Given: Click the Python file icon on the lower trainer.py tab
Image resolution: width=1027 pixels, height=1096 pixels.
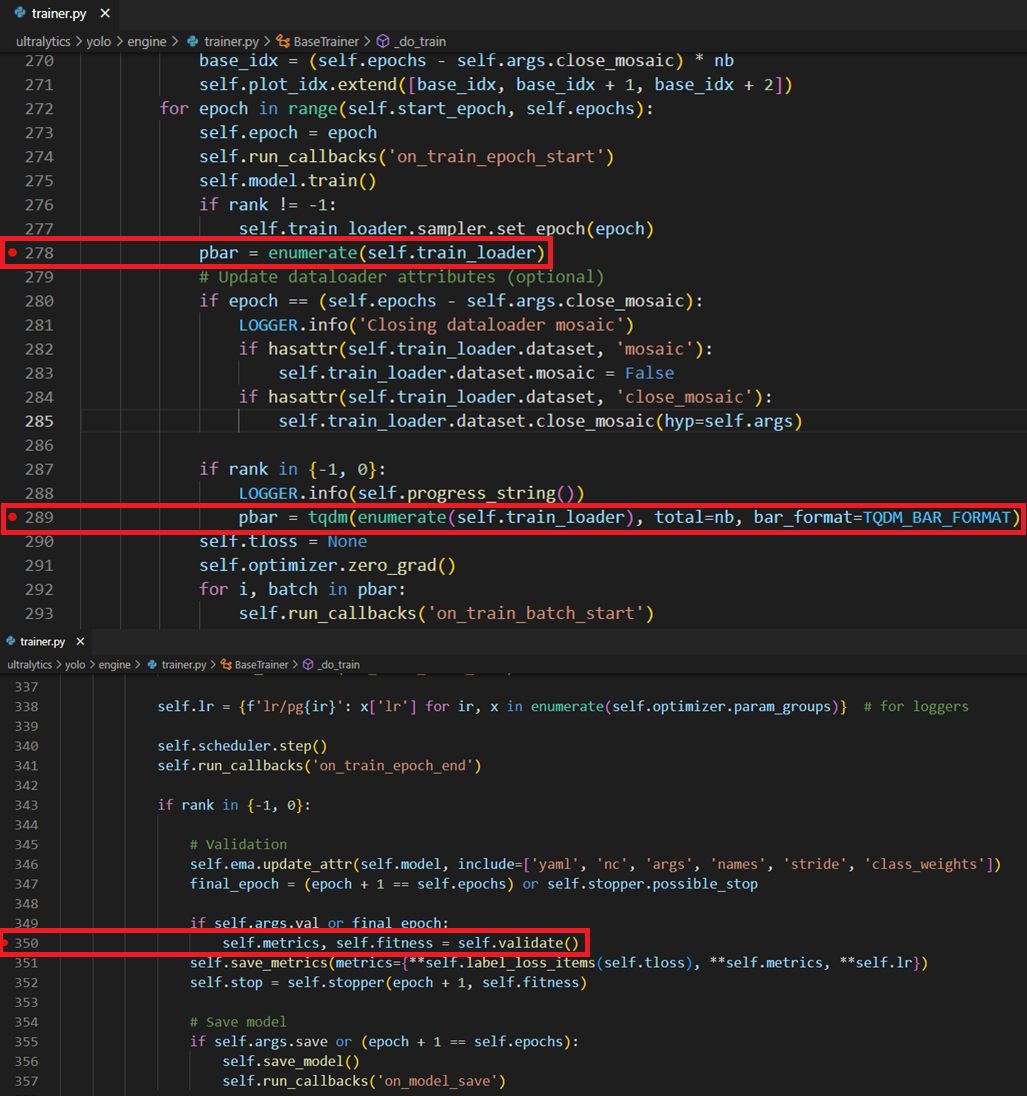Looking at the screenshot, I should click(10, 641).
